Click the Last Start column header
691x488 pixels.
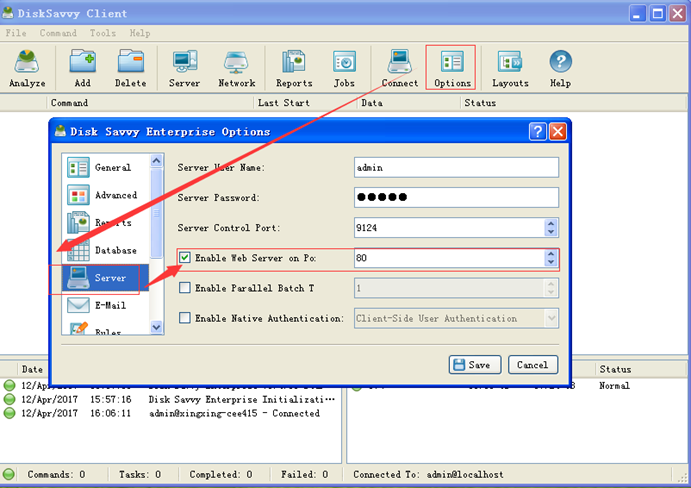pos(305,103)
